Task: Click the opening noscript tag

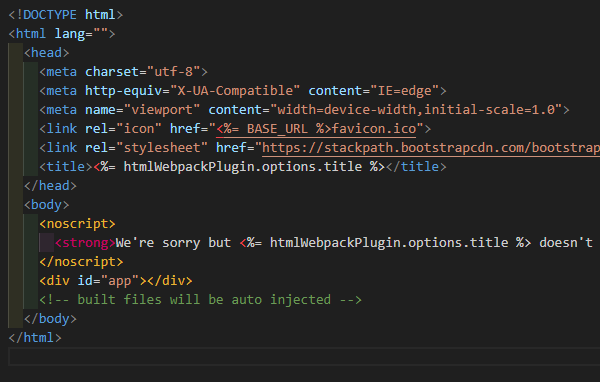Action: click(x=77, y=224)
